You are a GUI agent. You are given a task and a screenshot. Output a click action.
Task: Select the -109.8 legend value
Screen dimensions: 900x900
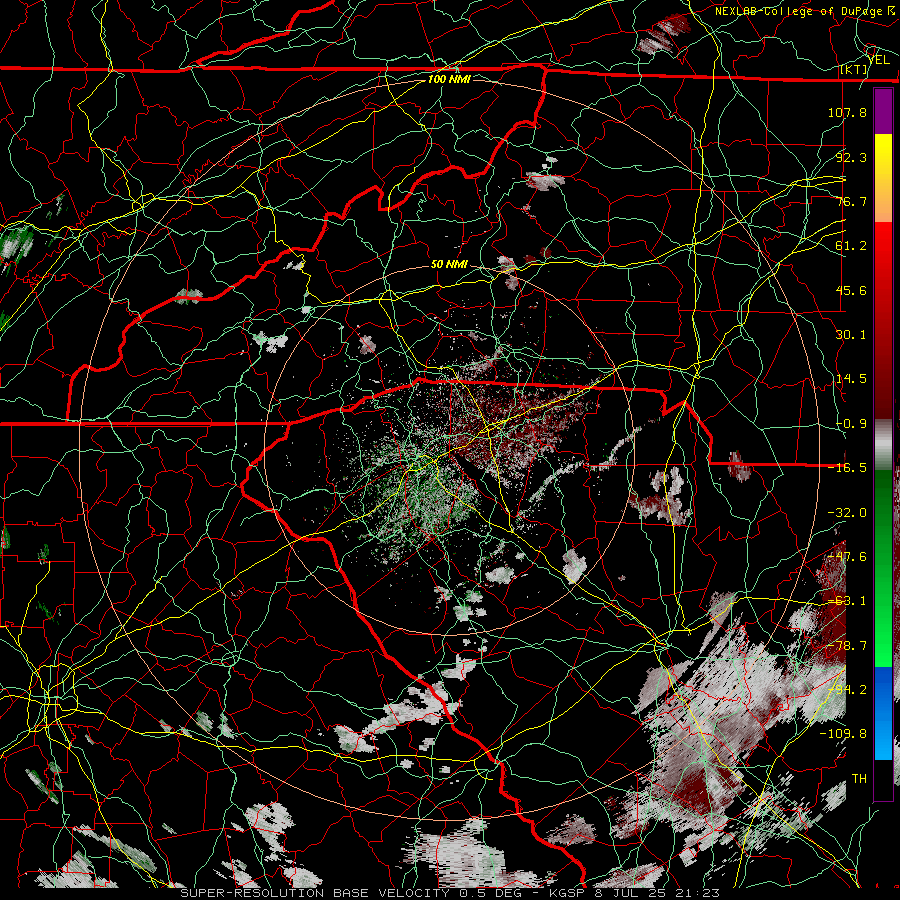tap(843, 734)
